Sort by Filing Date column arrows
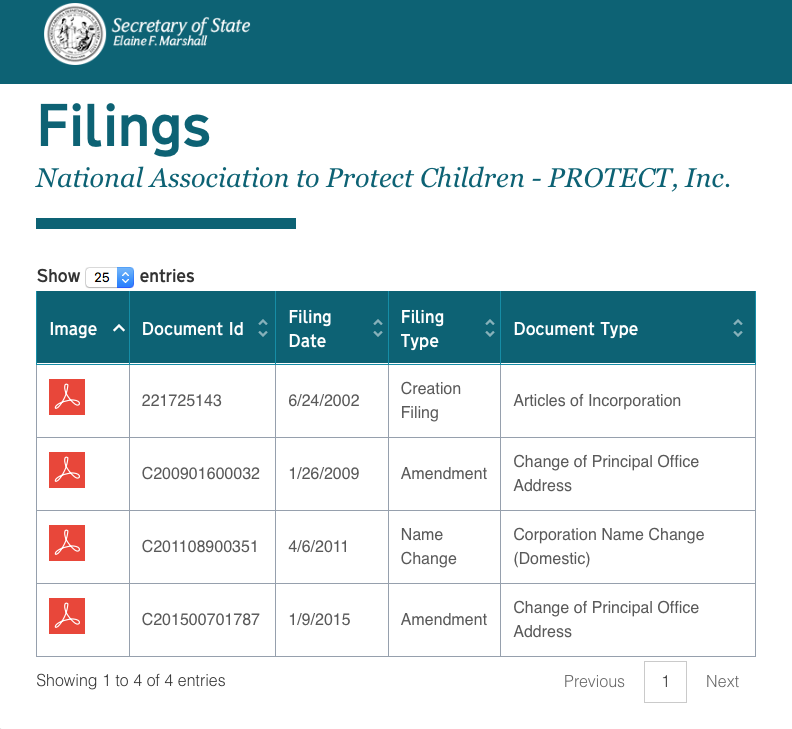792x729 pixels. (377, 328)
